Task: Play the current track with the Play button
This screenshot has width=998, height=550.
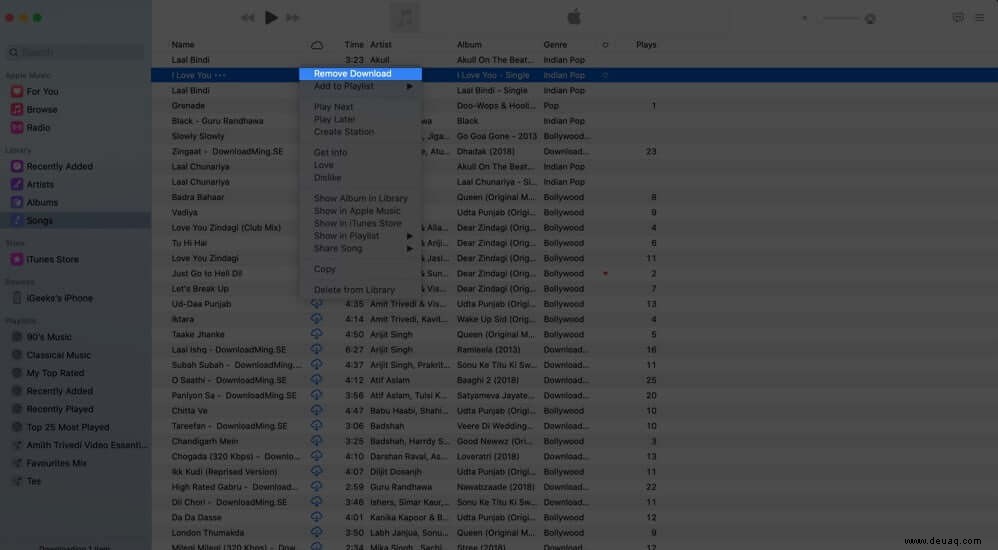Action: [271, 18]
